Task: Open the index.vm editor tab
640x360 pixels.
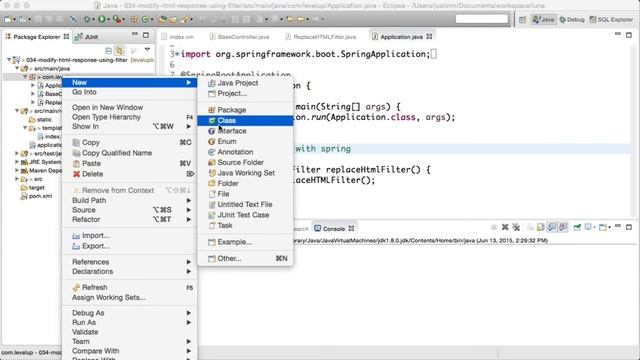Action: [178, 37]
